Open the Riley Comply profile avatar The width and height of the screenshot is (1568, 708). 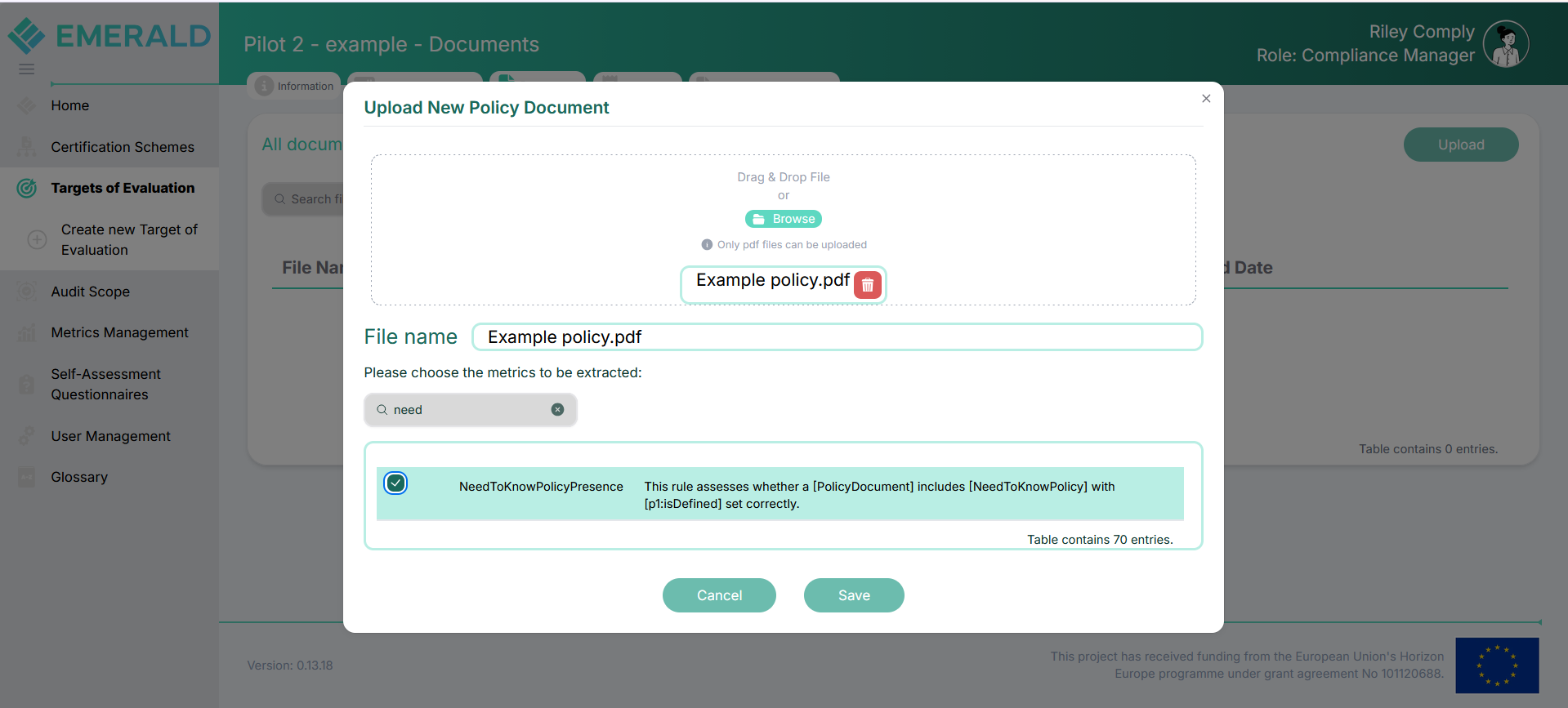pyautogui.click(x=1506, y=43)
